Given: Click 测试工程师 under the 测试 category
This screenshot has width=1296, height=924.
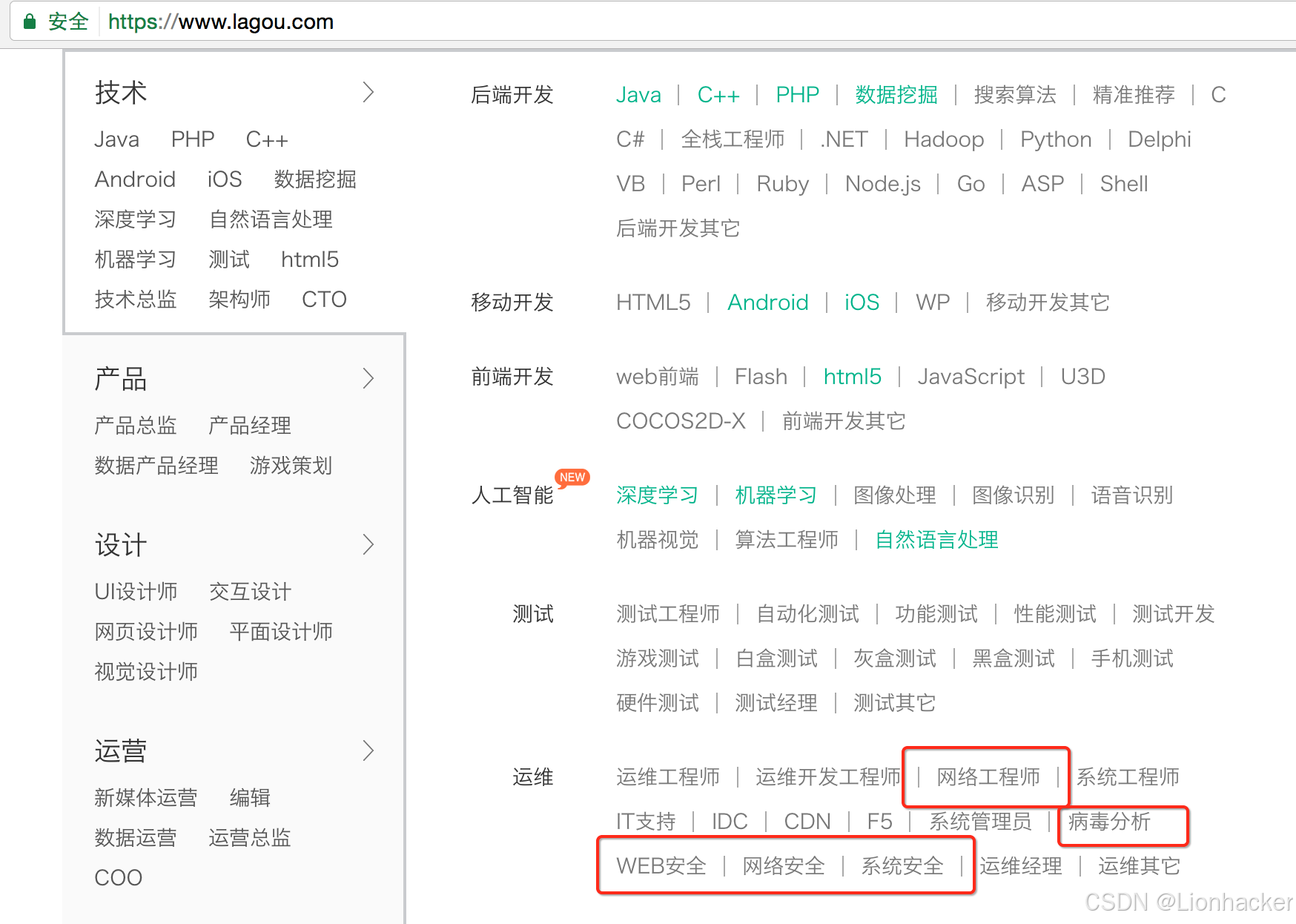Looking at the screenshot, I should [x=667, y=613].
